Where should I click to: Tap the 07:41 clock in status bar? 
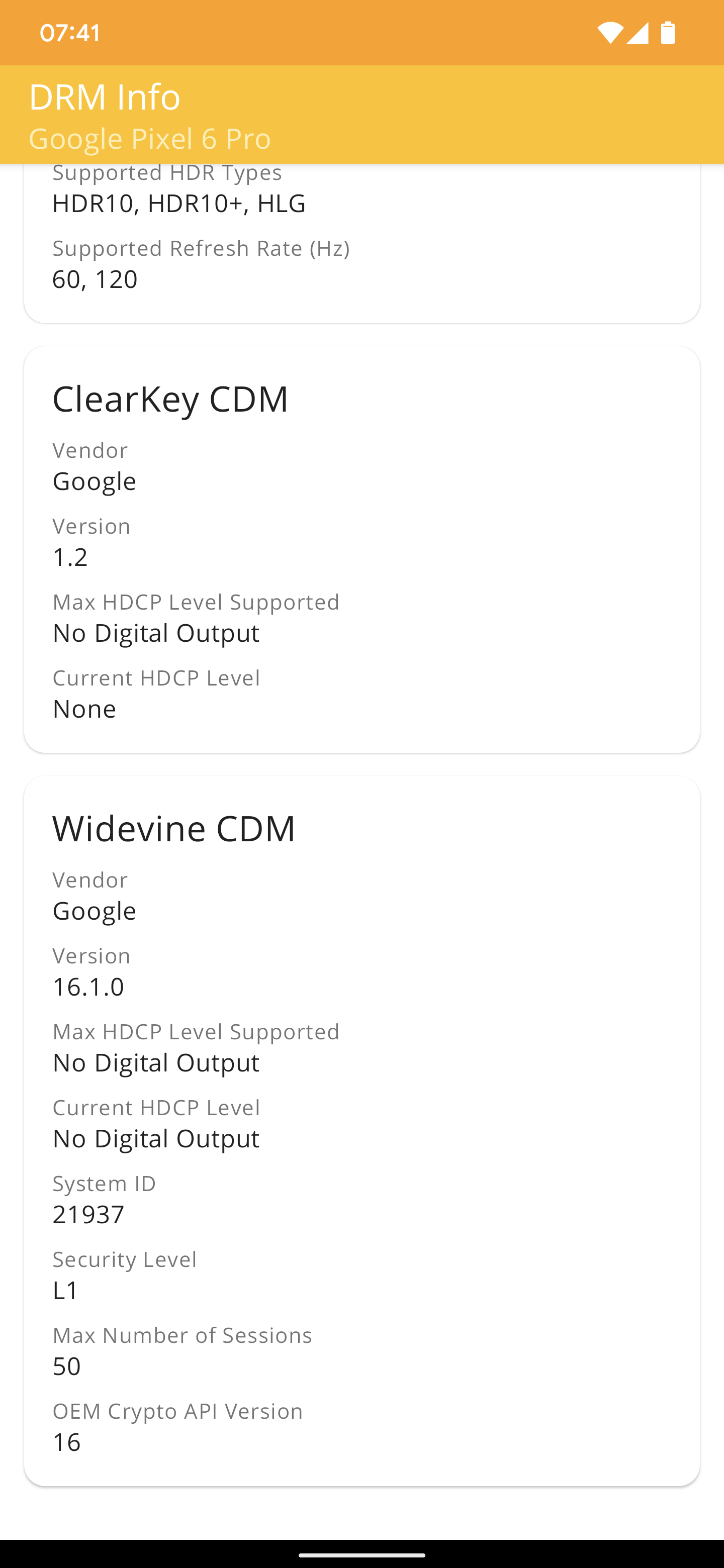tap(70, 33)
